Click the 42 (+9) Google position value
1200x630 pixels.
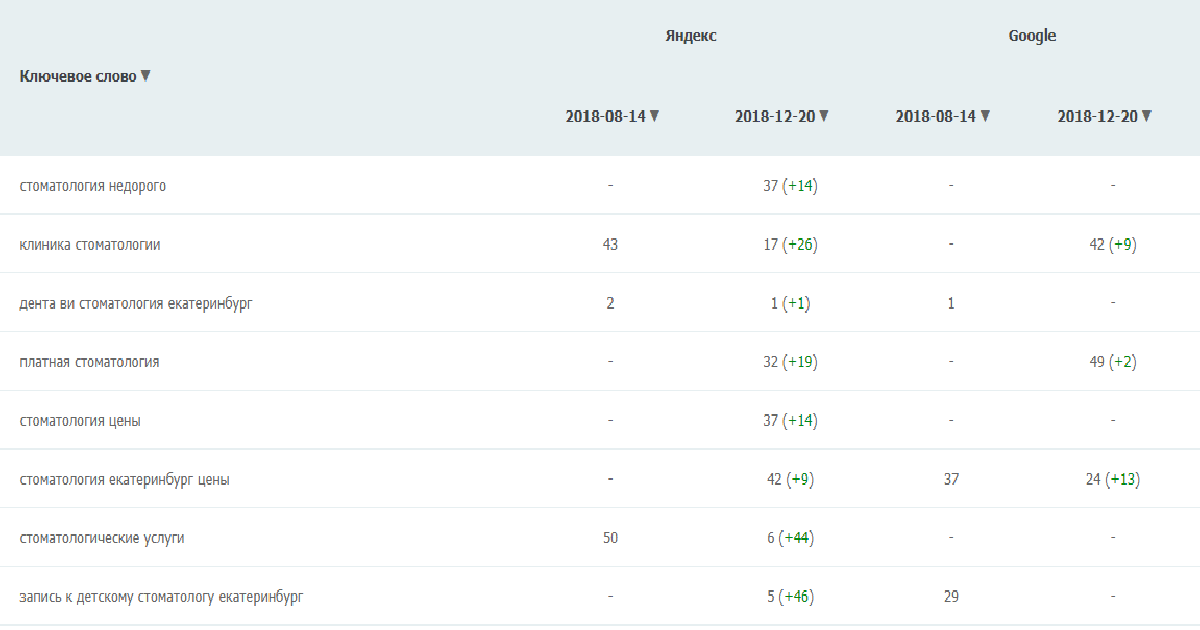tap(1112, 245)
